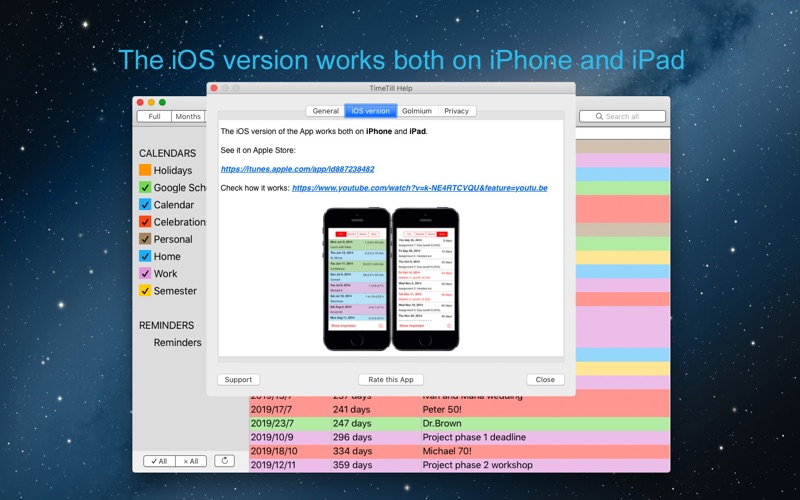Screen dimensions: 800x500
Task: Click the Search all field
Action: (x=622, y=116)
